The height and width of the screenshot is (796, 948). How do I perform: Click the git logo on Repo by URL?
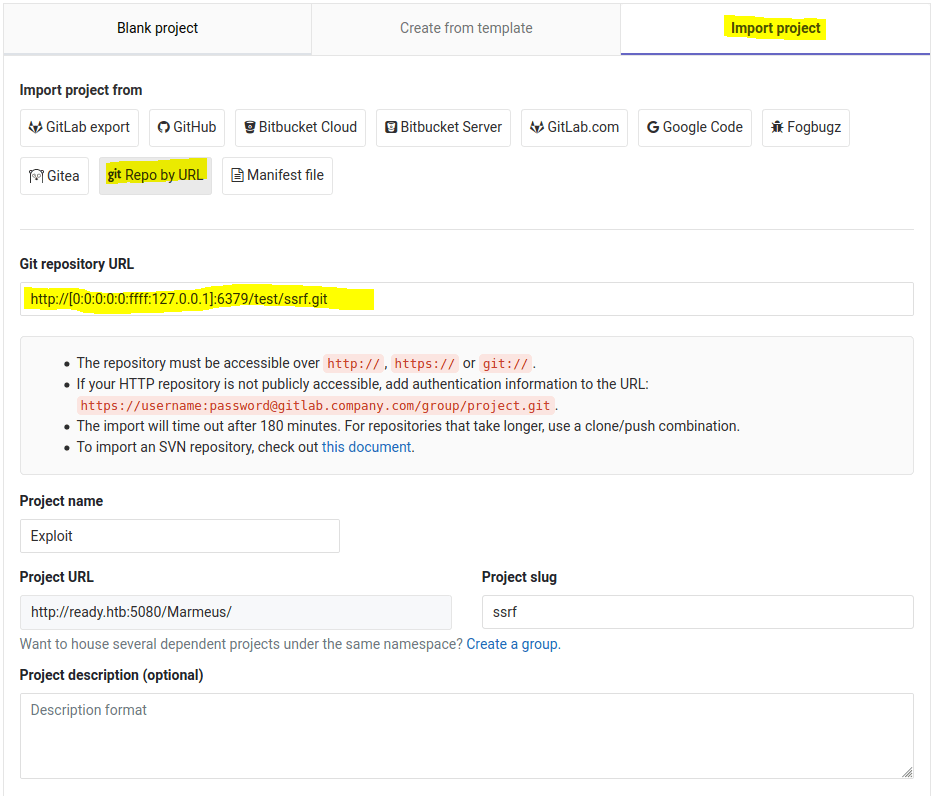click(114, 175)
